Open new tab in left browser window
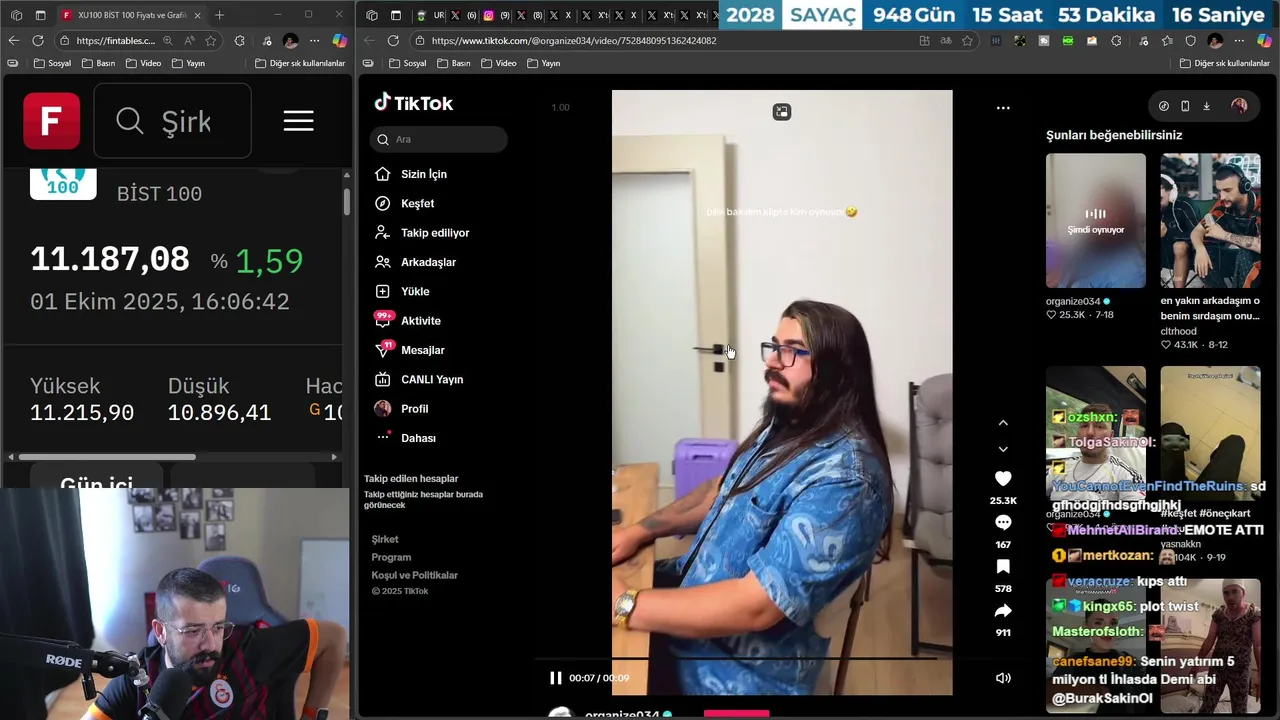The width and height of the screenshot is (1280, 720). [220, 15]
